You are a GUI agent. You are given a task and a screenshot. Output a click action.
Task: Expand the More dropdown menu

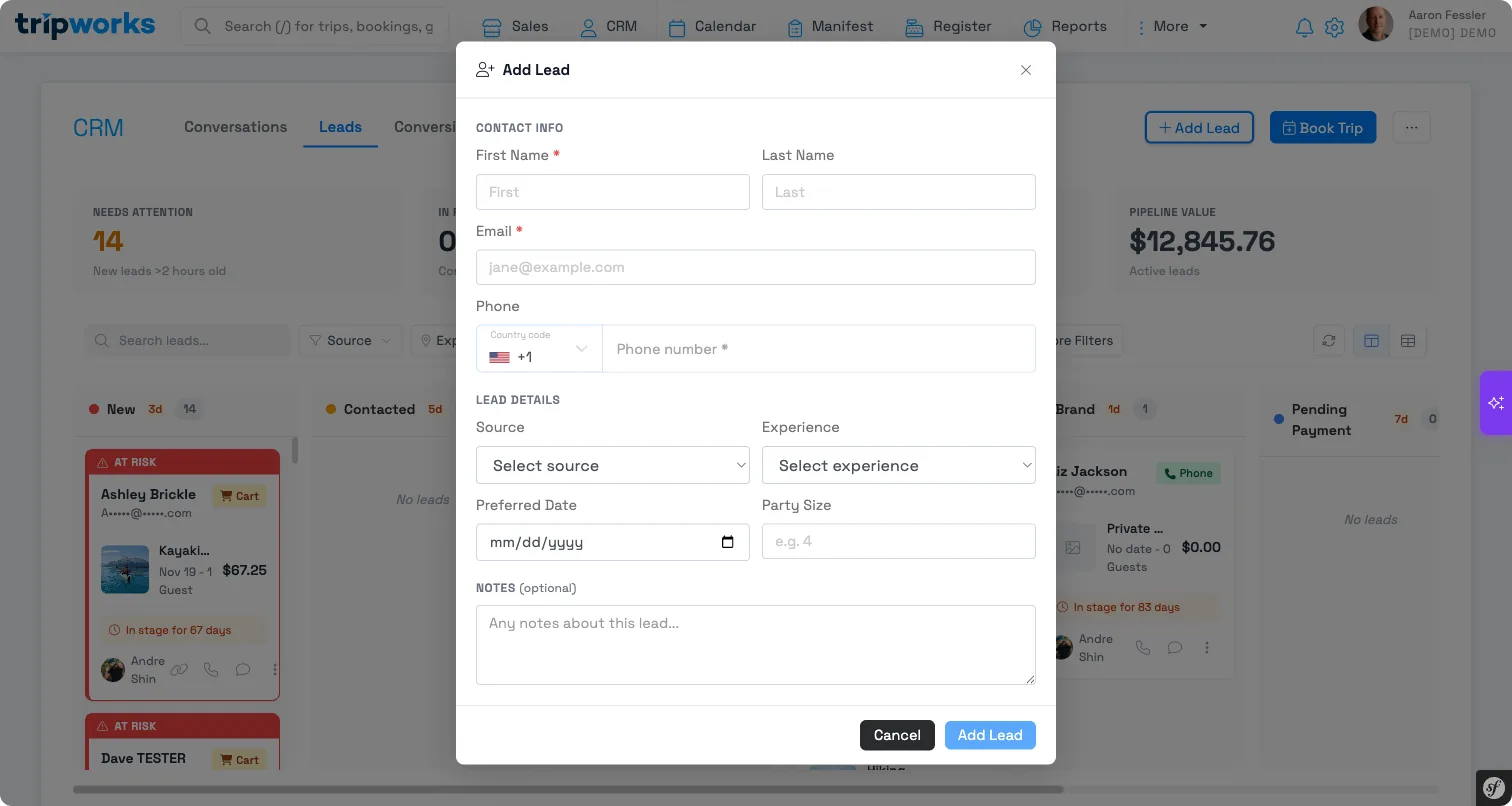click(1172, 26)
